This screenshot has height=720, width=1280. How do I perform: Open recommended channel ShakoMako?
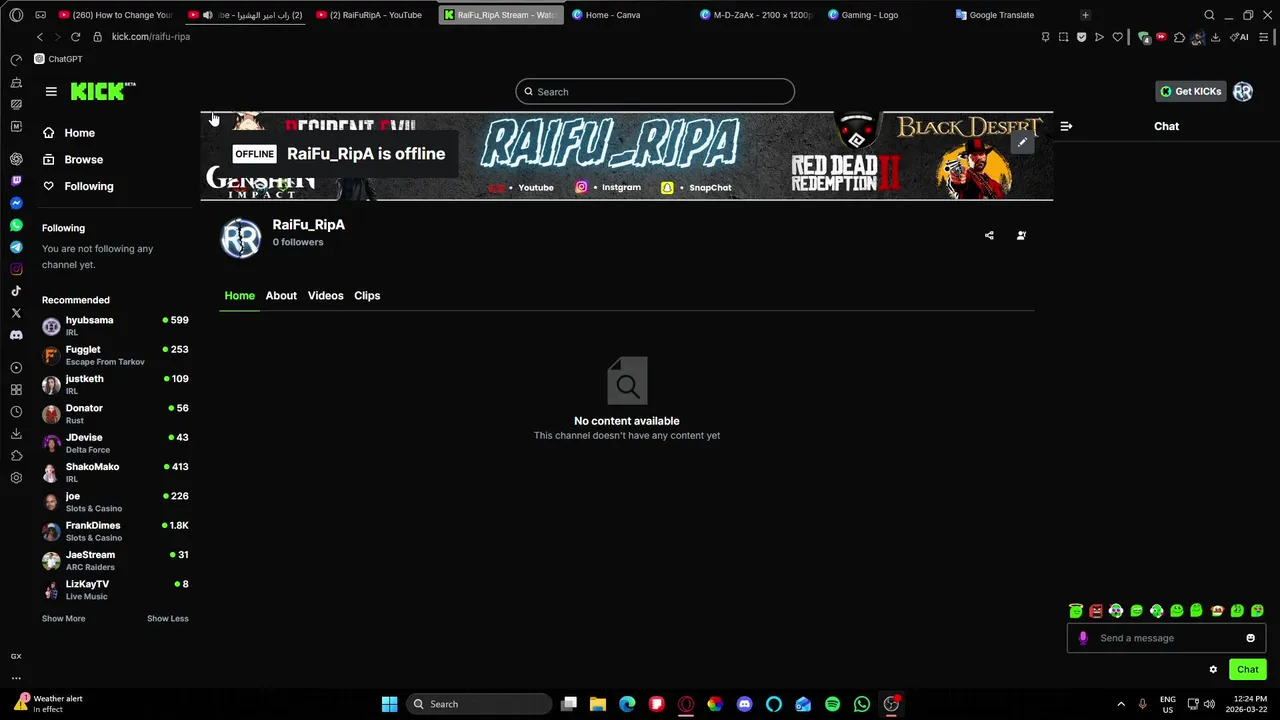(115, 472)
